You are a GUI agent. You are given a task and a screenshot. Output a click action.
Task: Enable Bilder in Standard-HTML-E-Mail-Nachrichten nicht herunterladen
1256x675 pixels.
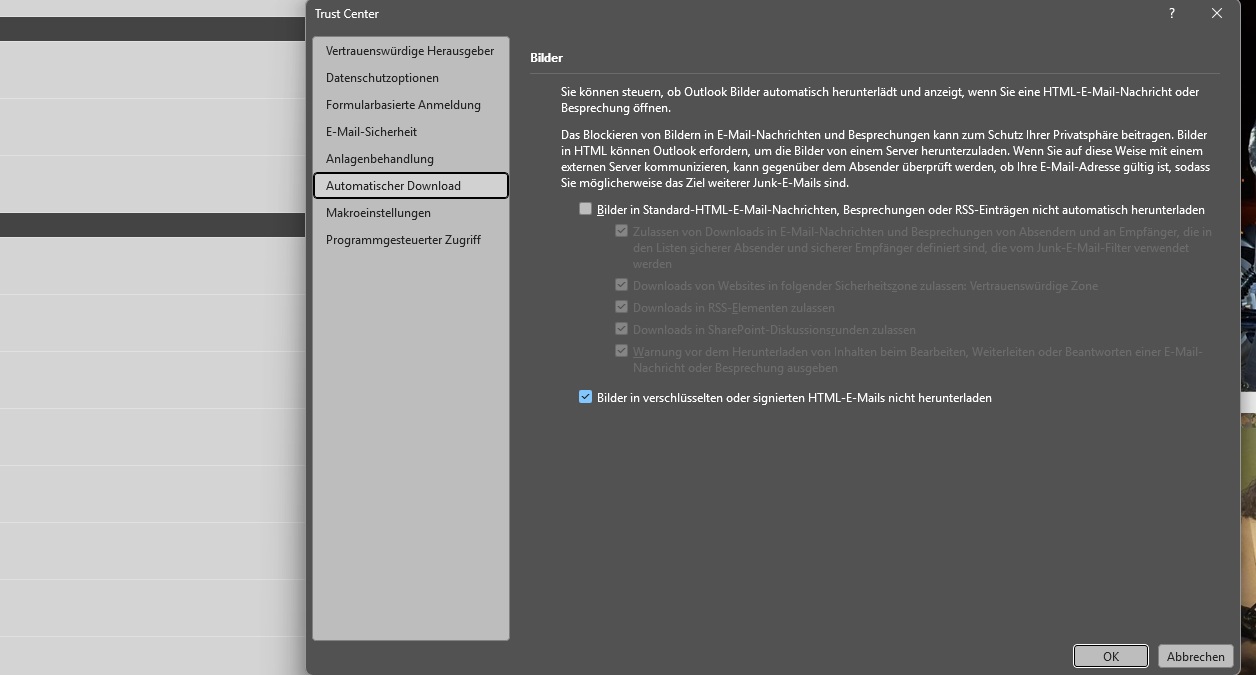point(586,209)
